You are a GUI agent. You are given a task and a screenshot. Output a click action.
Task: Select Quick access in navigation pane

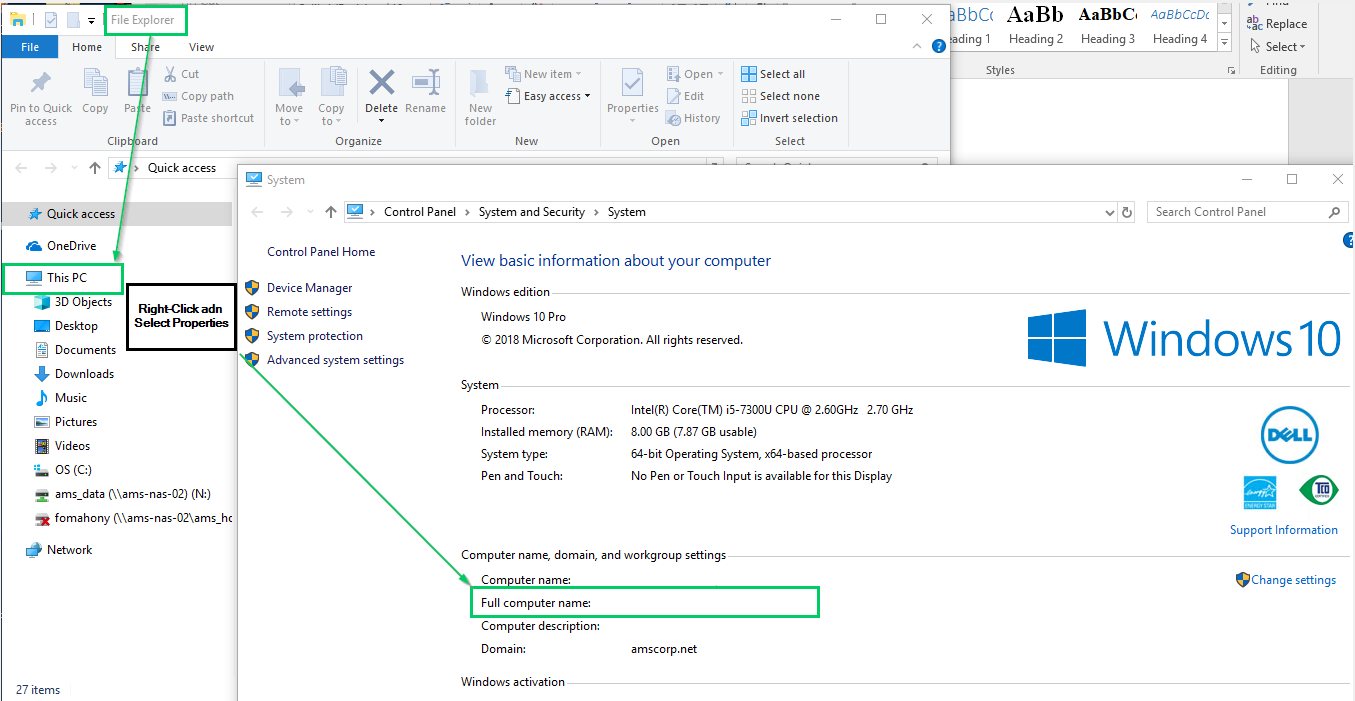pyautogui.click(x=81, y=214)
